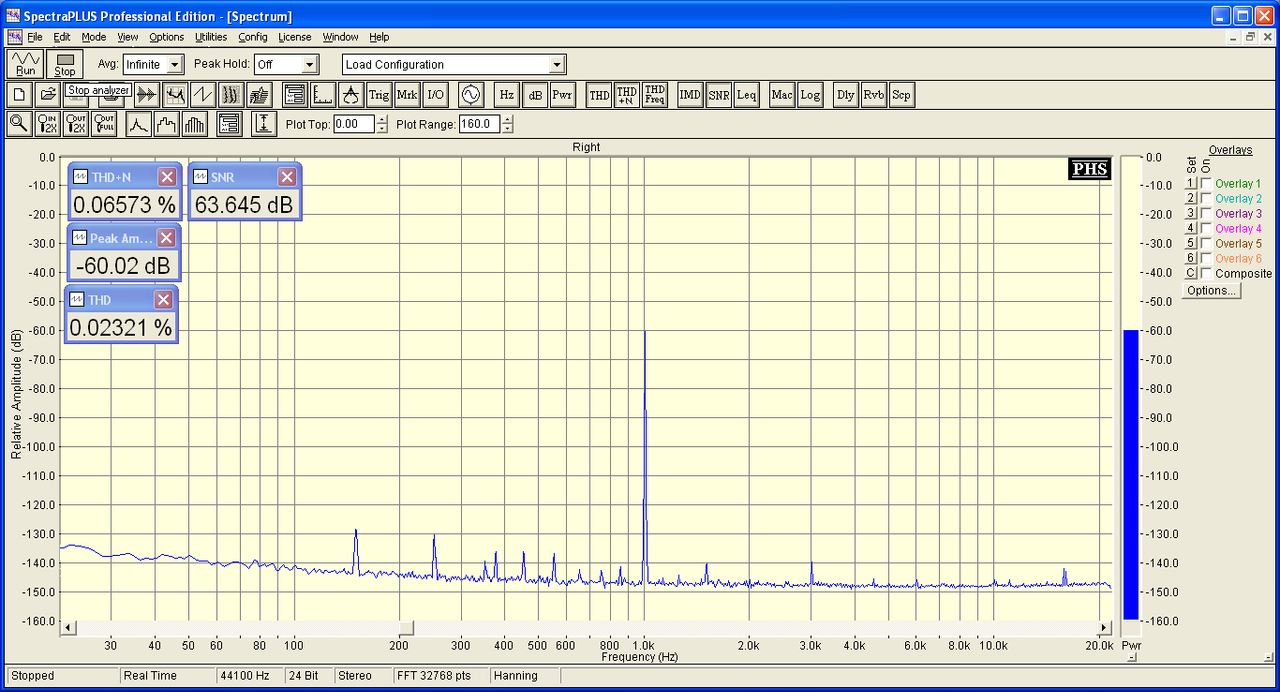The width and height of the screenshot is (1280, 692).
Task: Click the Mrk markers button
Action: [x=407, y=95]
